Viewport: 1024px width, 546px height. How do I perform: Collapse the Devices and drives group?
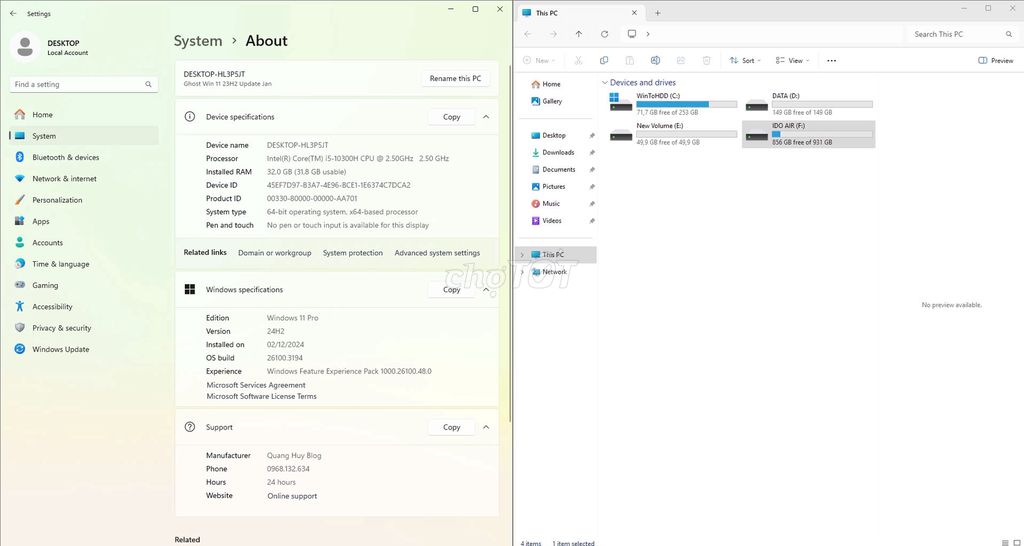(604, 82)
